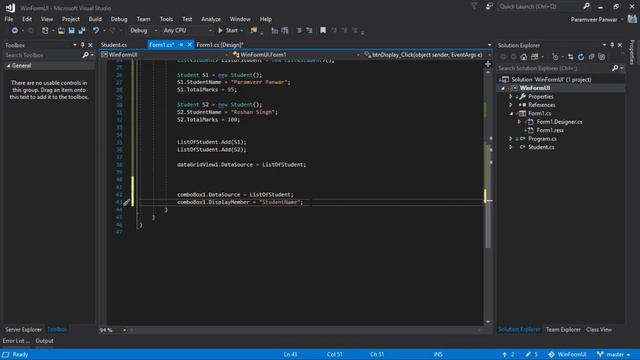Click the New Project toolbar icon

[x=45, y=31]
